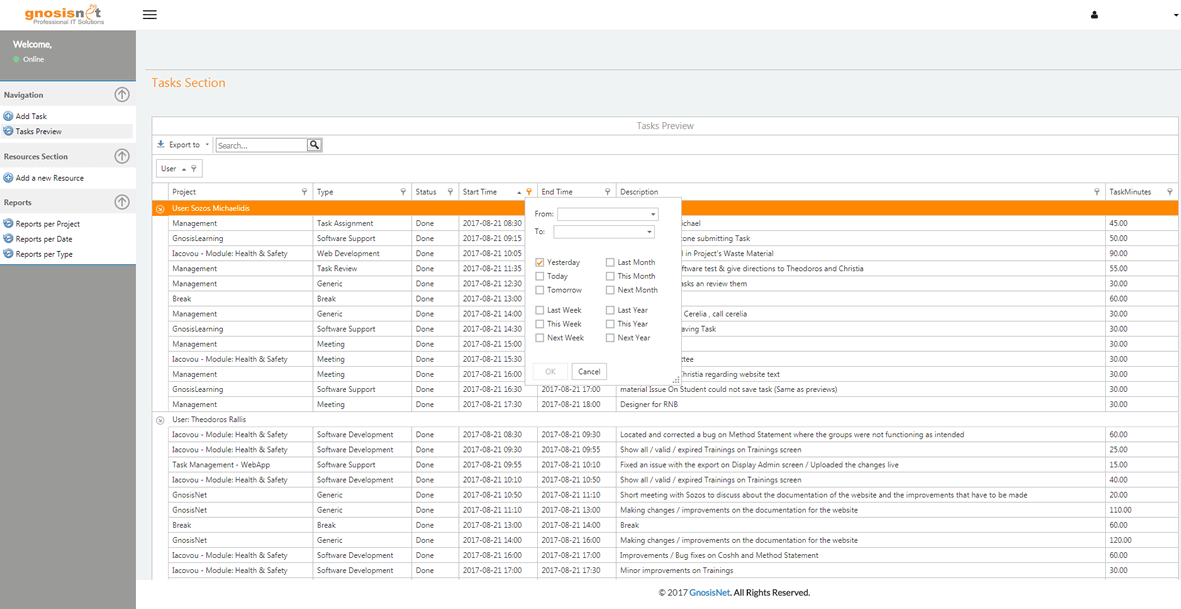Screen dimensions: 1181x609
Task: Collapse the Navigation section arrow icon
Action: pyautogui.click(x=122, y=95)
